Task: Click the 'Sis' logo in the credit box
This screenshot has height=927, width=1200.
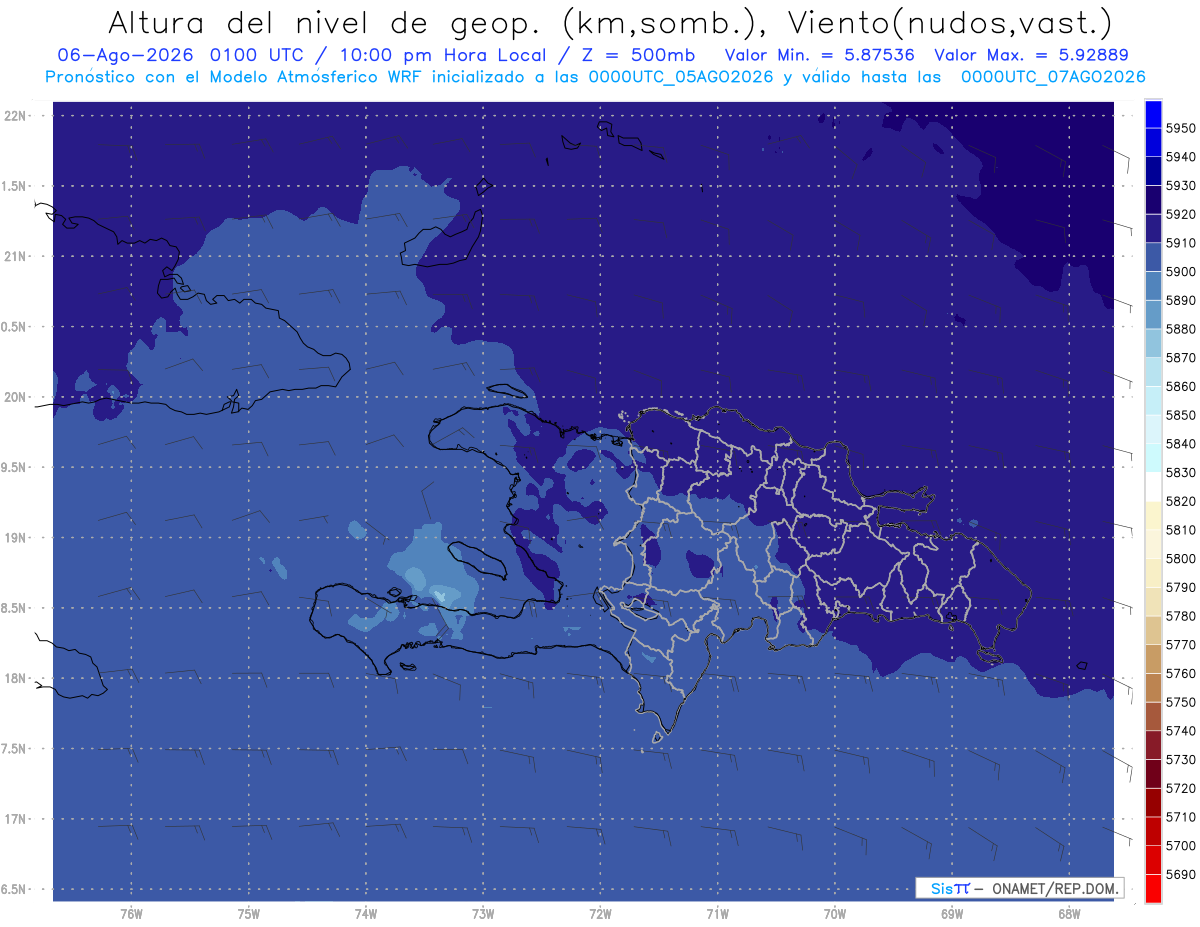Action: pos(943,888)
